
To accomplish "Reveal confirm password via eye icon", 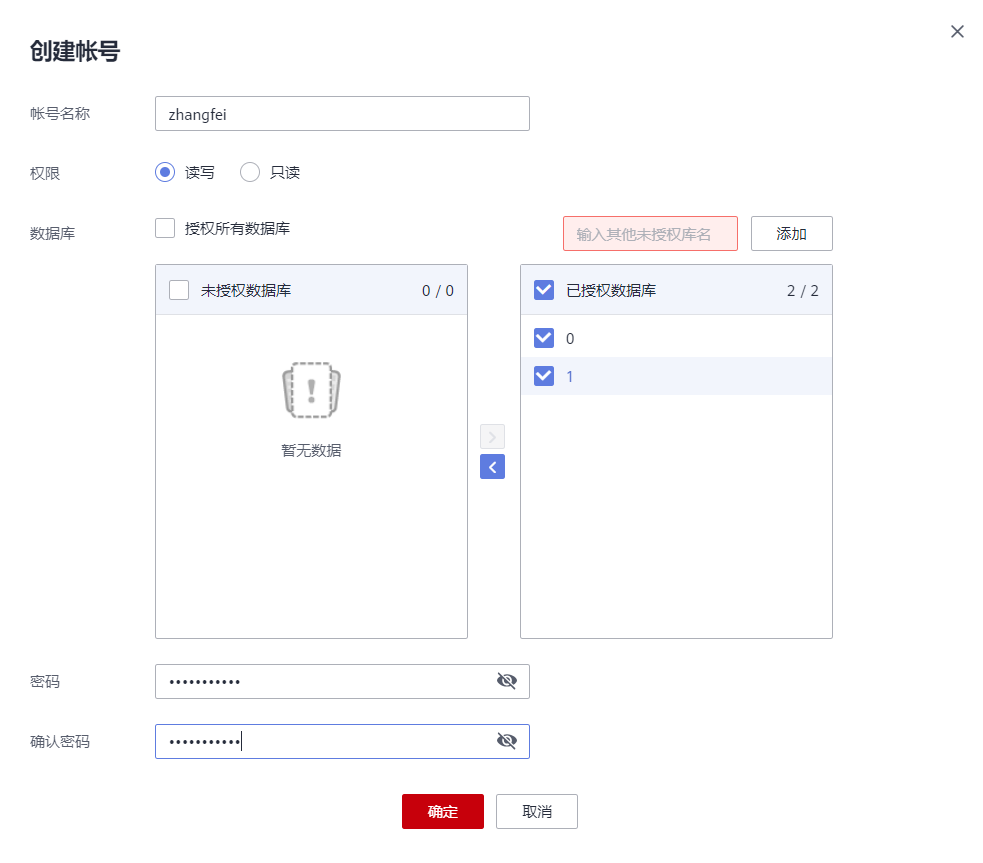I will (507, 741).
